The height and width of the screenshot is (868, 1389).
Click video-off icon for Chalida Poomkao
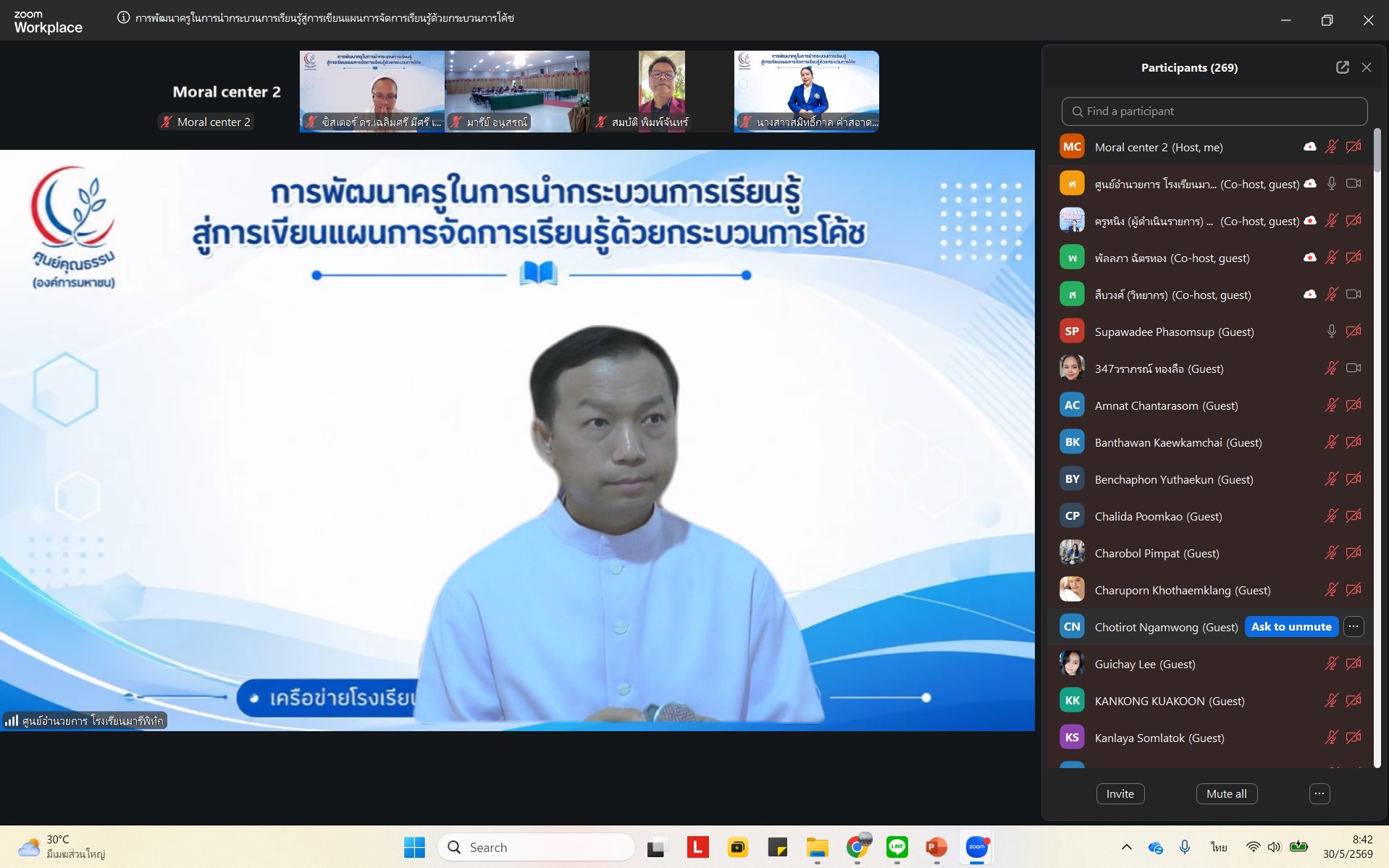click(1354, 516)
